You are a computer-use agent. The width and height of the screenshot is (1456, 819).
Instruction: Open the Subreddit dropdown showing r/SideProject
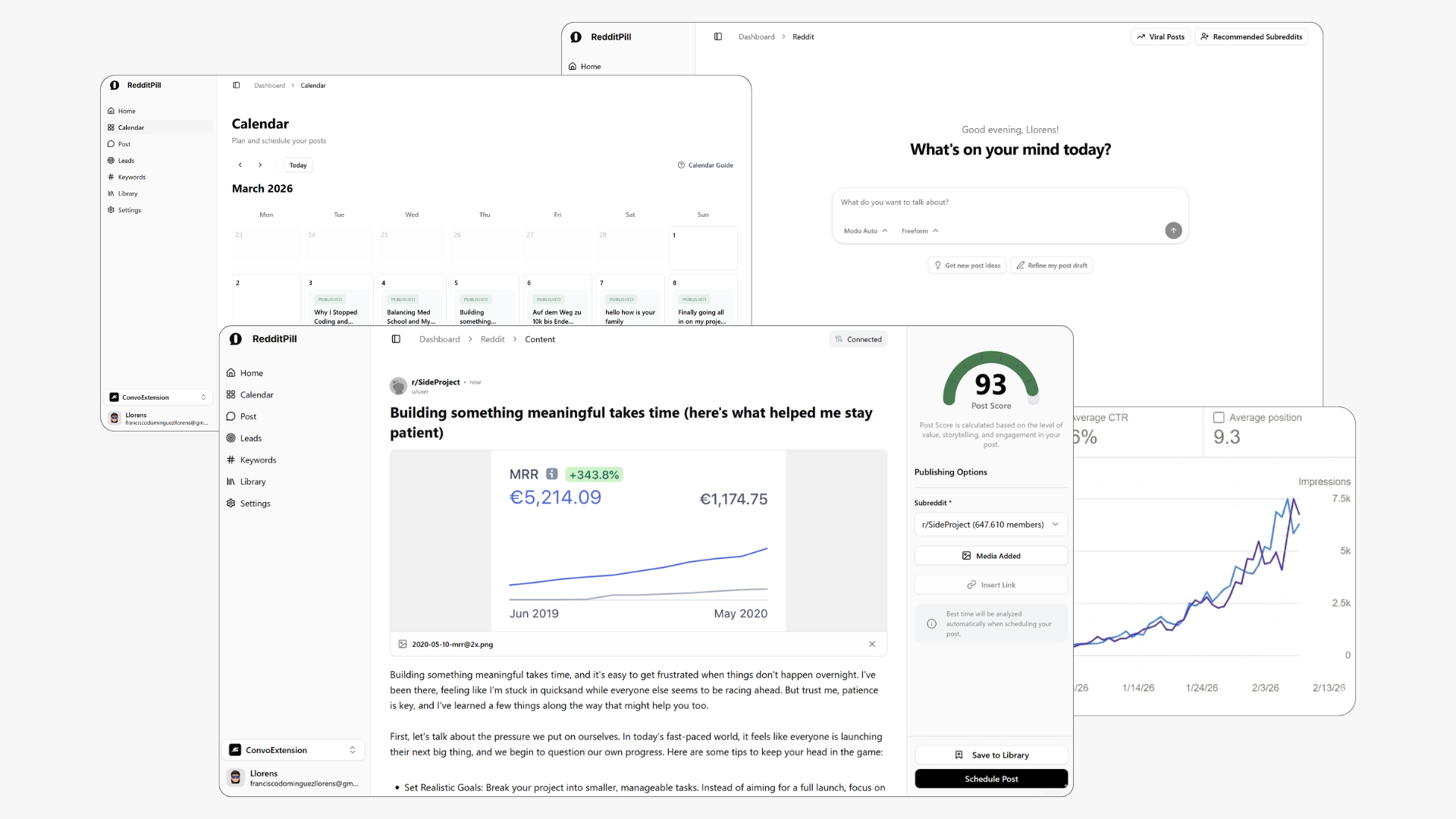coord(990,524)
